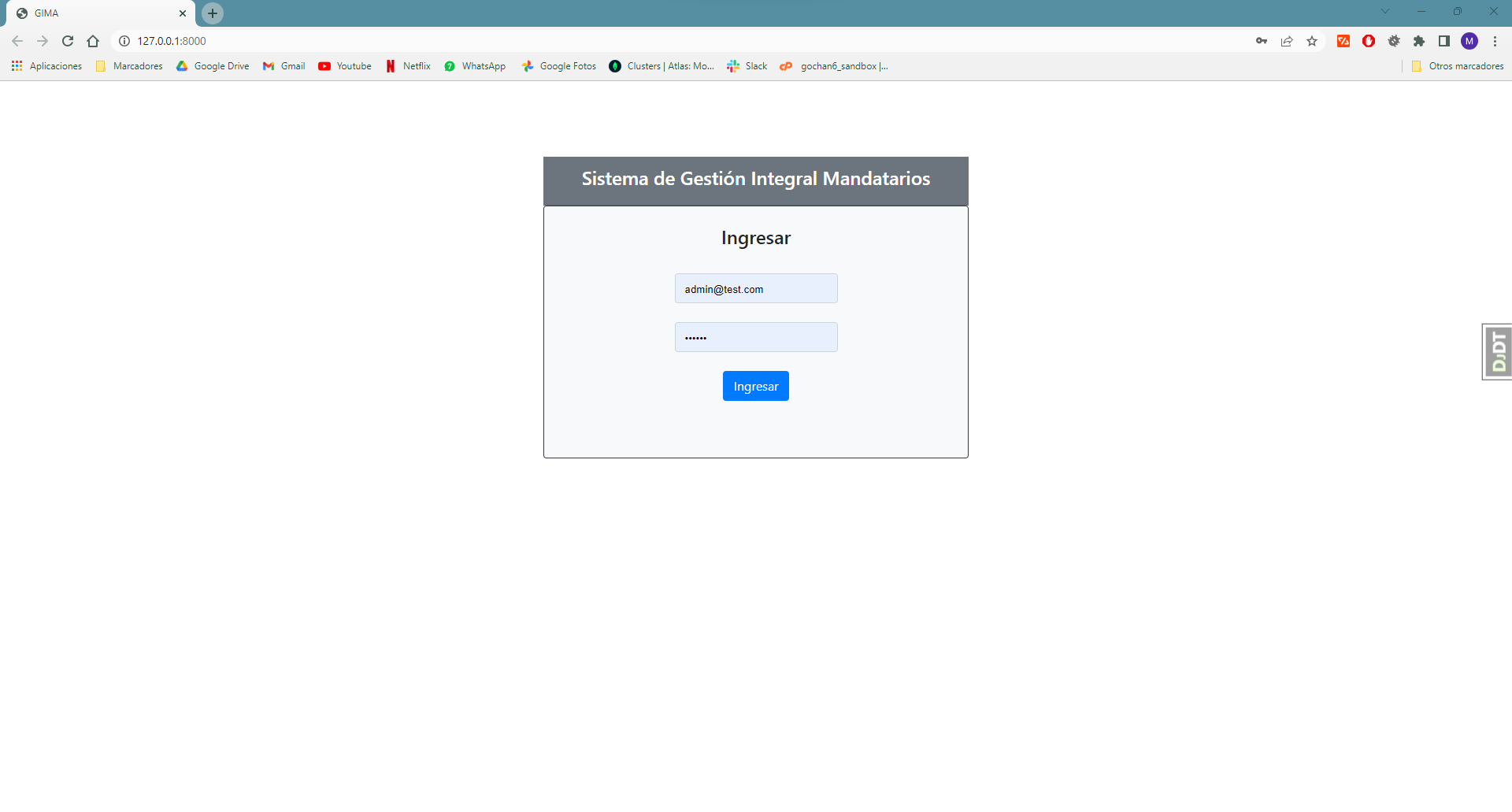Open the Django Debug Toolbar handle

coord(1497,351)
